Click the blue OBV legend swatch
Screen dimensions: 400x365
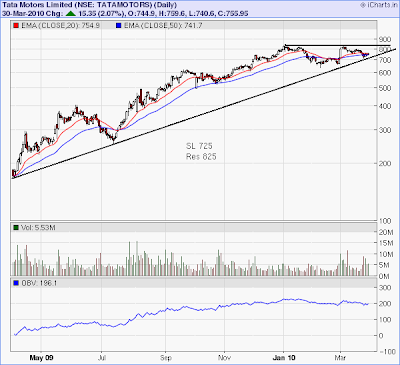[x=16, y=283]
